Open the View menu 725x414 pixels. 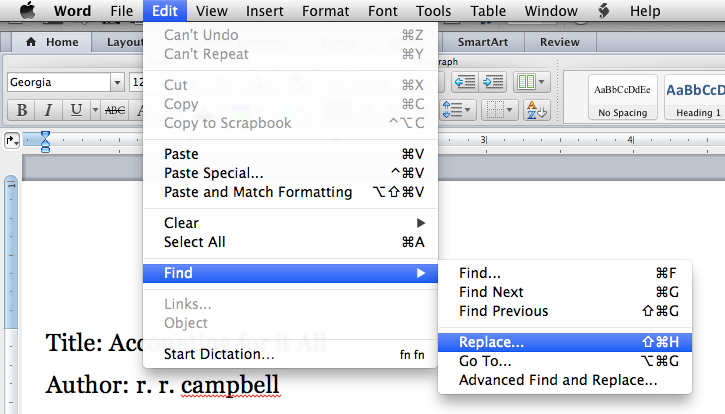[212, 10]
